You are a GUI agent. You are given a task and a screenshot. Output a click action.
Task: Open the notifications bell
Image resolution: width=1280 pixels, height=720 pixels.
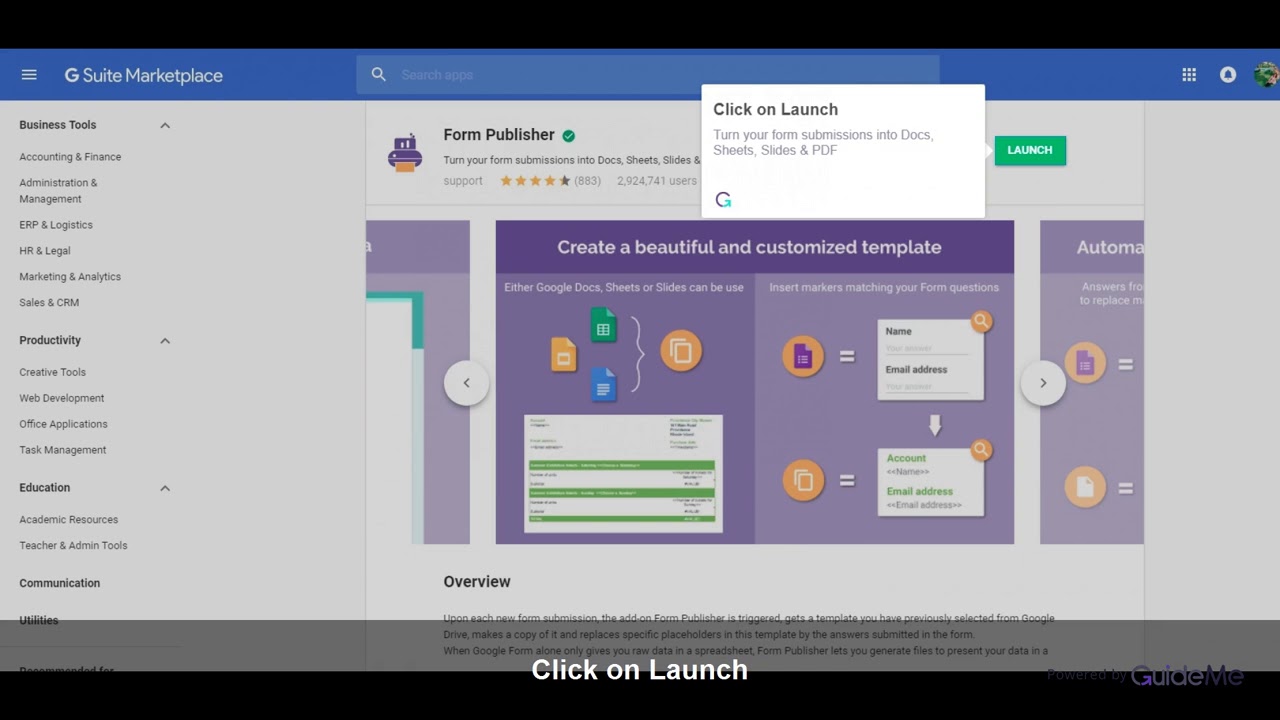coord(1228,75)
